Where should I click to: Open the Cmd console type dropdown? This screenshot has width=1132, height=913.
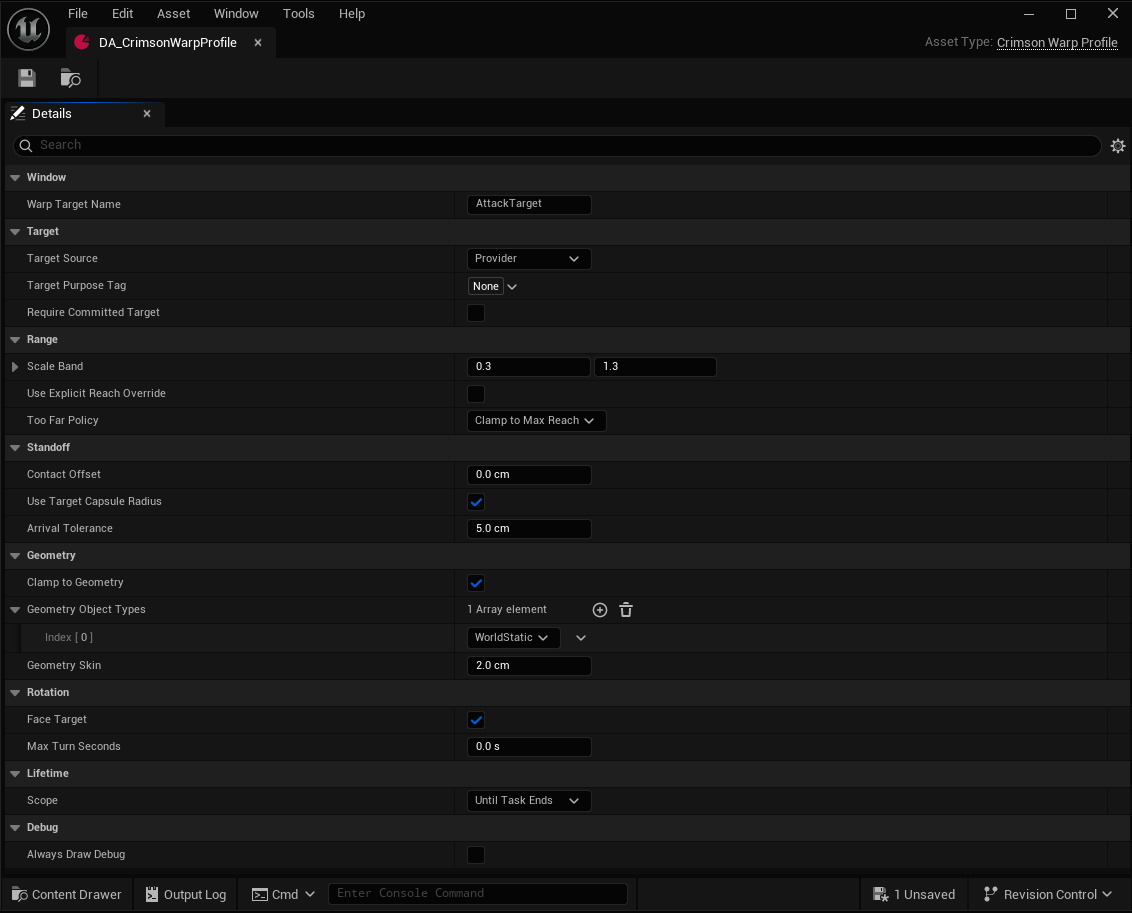283,894
